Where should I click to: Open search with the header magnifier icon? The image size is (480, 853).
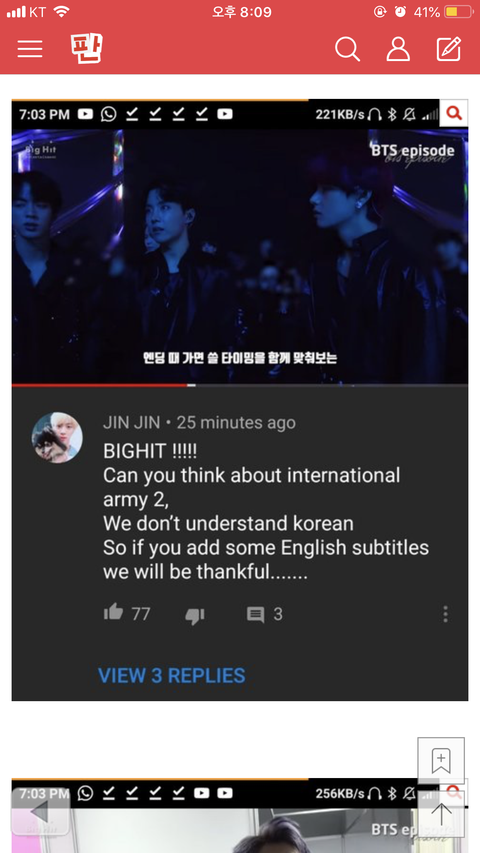click(347, 49)
